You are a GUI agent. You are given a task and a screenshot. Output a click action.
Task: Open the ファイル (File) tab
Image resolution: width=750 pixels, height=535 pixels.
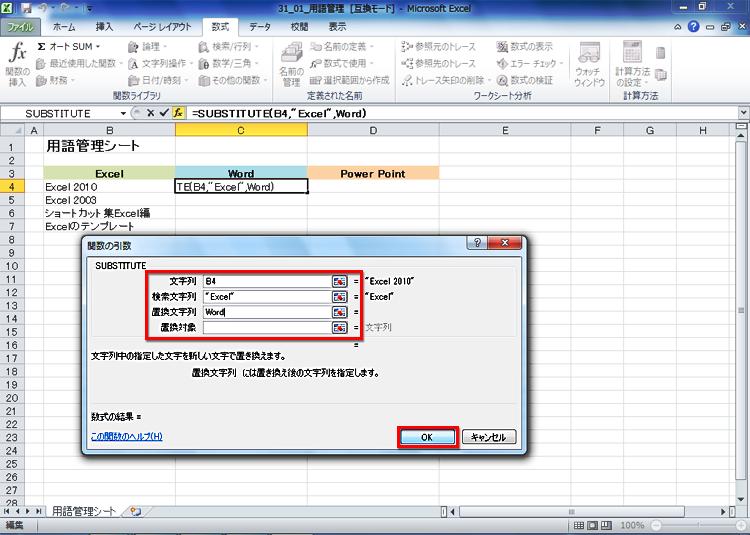20,27
